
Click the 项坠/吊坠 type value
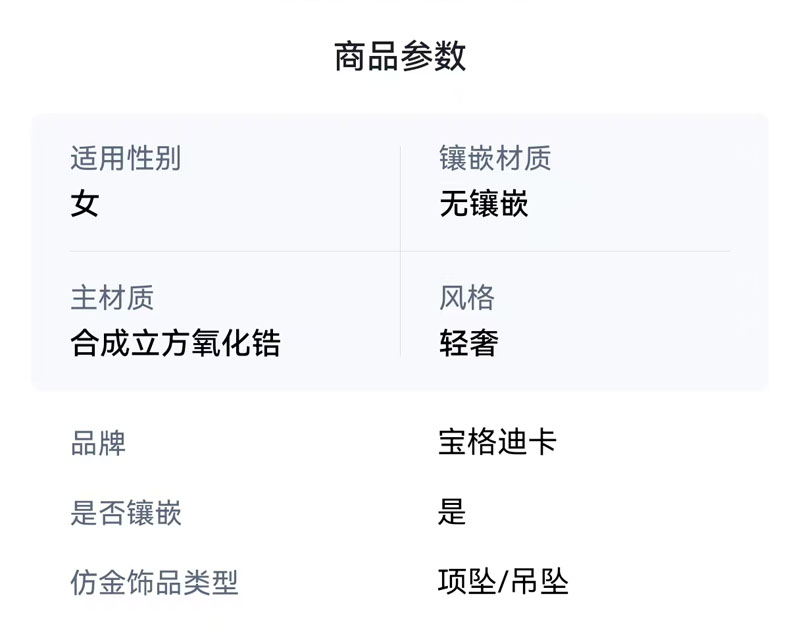[503, 582]
